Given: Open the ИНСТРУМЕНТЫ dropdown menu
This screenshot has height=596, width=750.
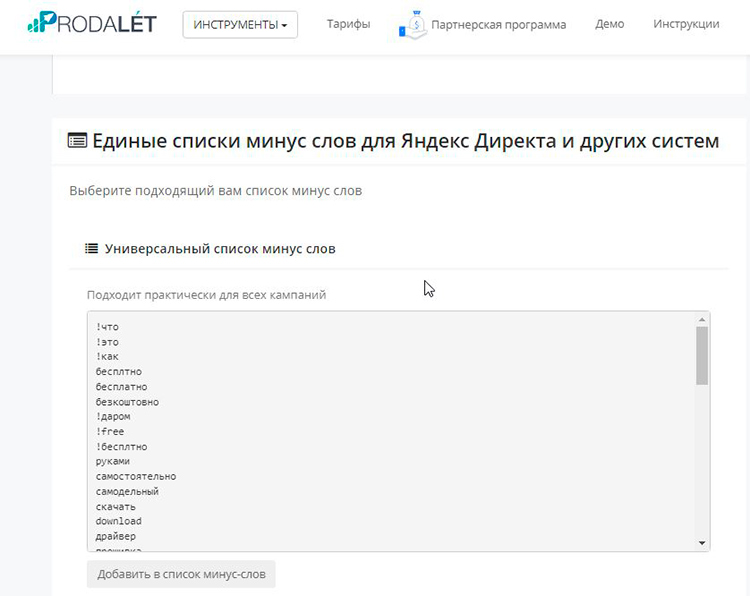Looking at the screenshot, I should [240, 24].
